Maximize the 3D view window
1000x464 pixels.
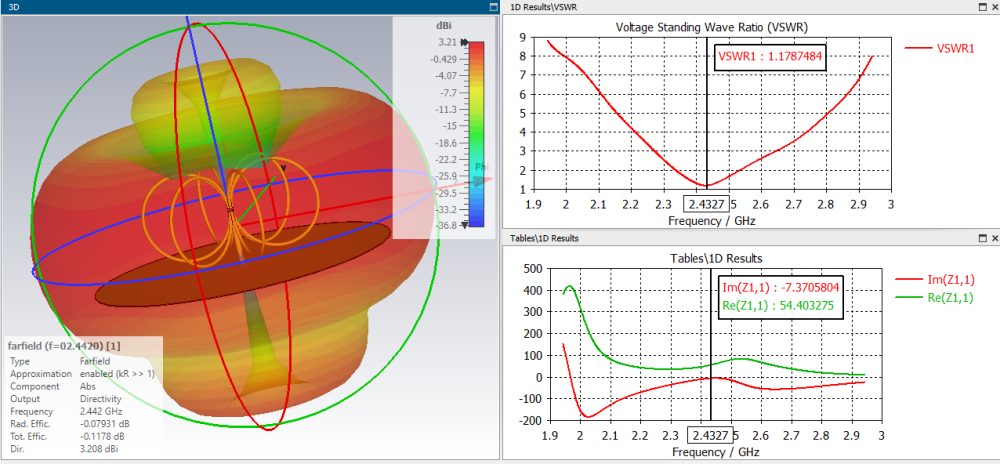tap(493, 6)
